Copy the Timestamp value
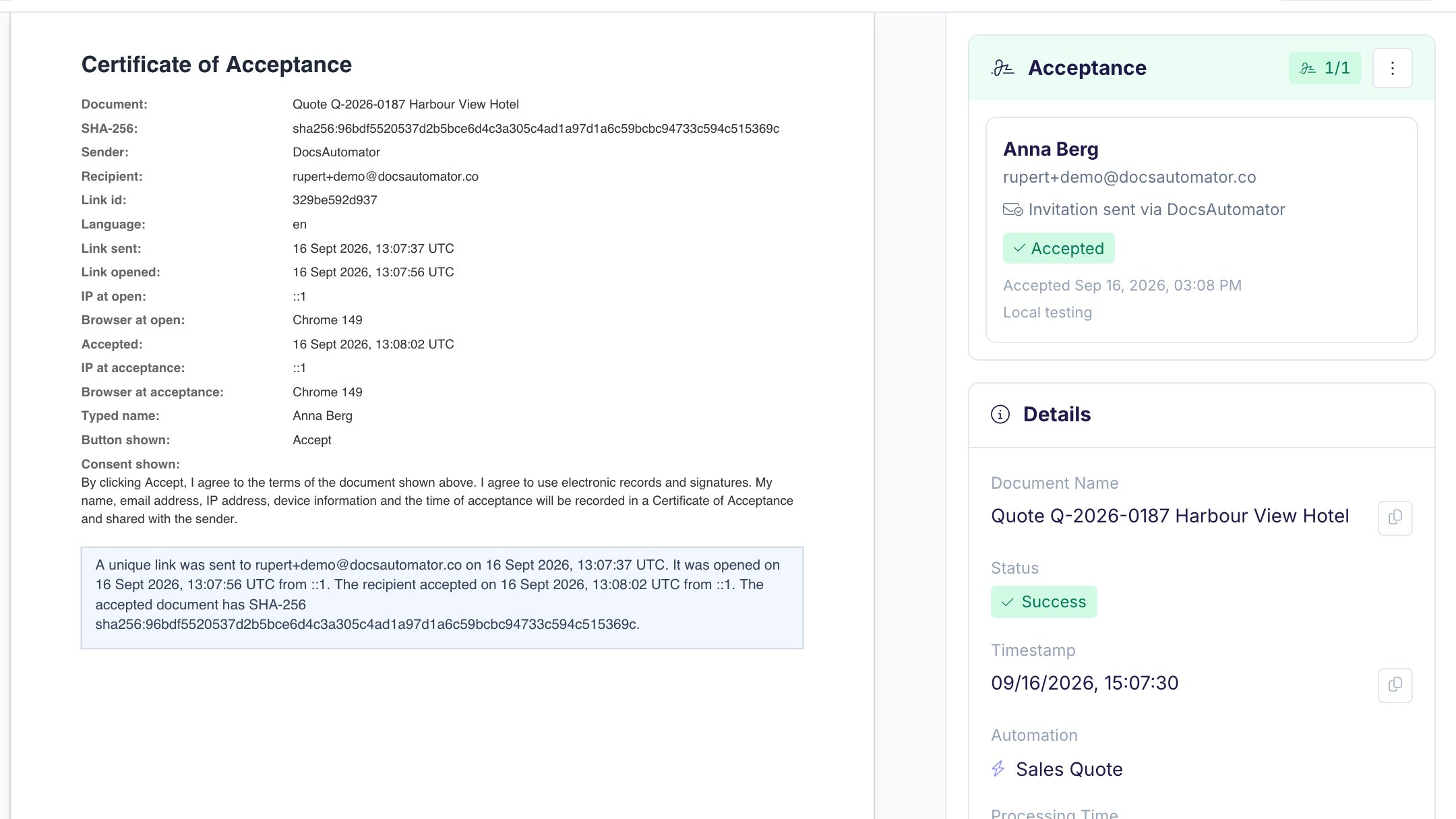Image resolution: width=1456 pixels, height=819 pixels. pyautogui.click(x=1395, y=685)
